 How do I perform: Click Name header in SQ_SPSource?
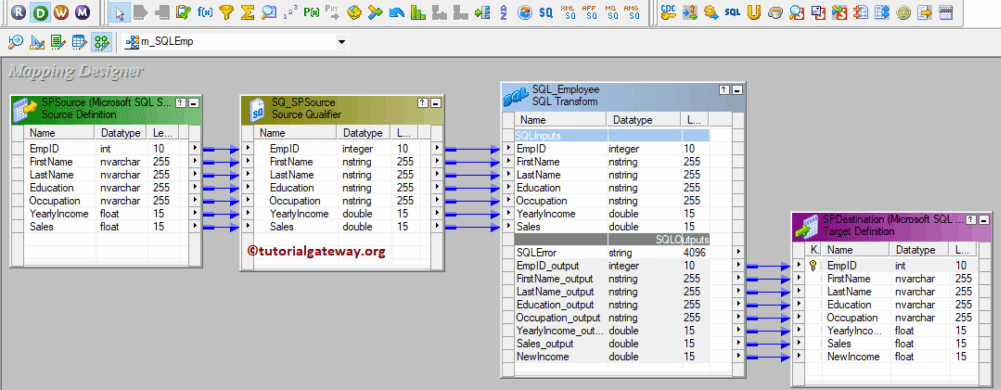point(296,133)
